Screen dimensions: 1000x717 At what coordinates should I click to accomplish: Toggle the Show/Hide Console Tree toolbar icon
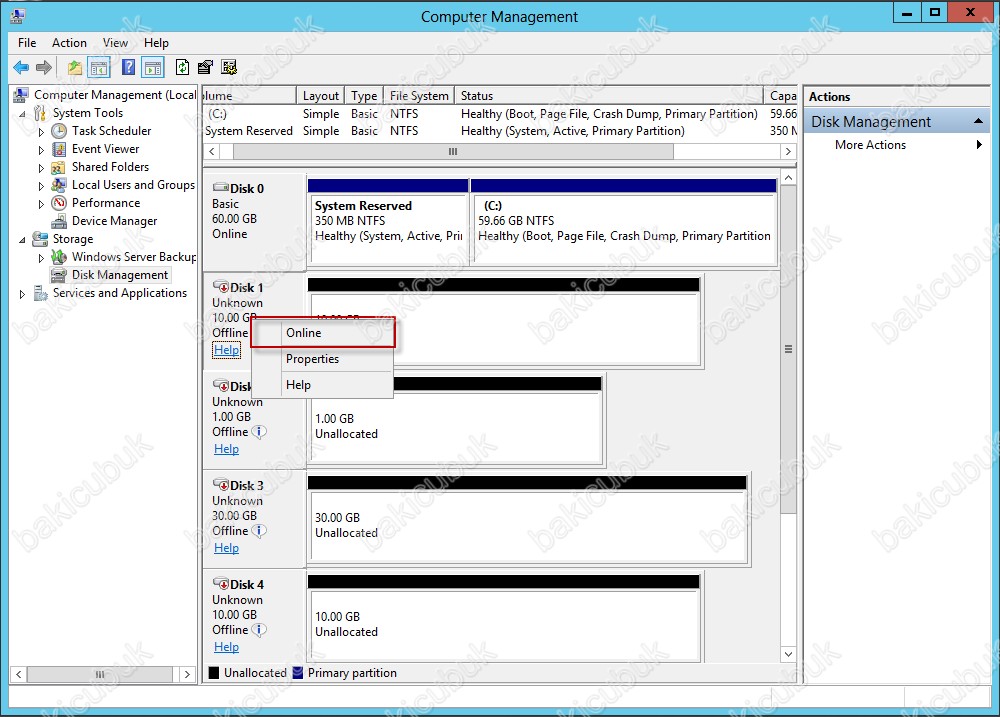pos(99,68)
